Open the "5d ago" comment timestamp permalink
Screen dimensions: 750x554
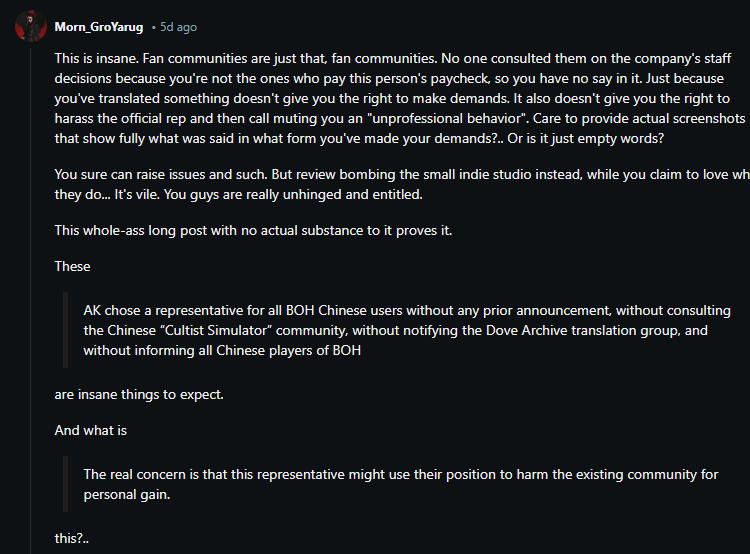[178, 27]
